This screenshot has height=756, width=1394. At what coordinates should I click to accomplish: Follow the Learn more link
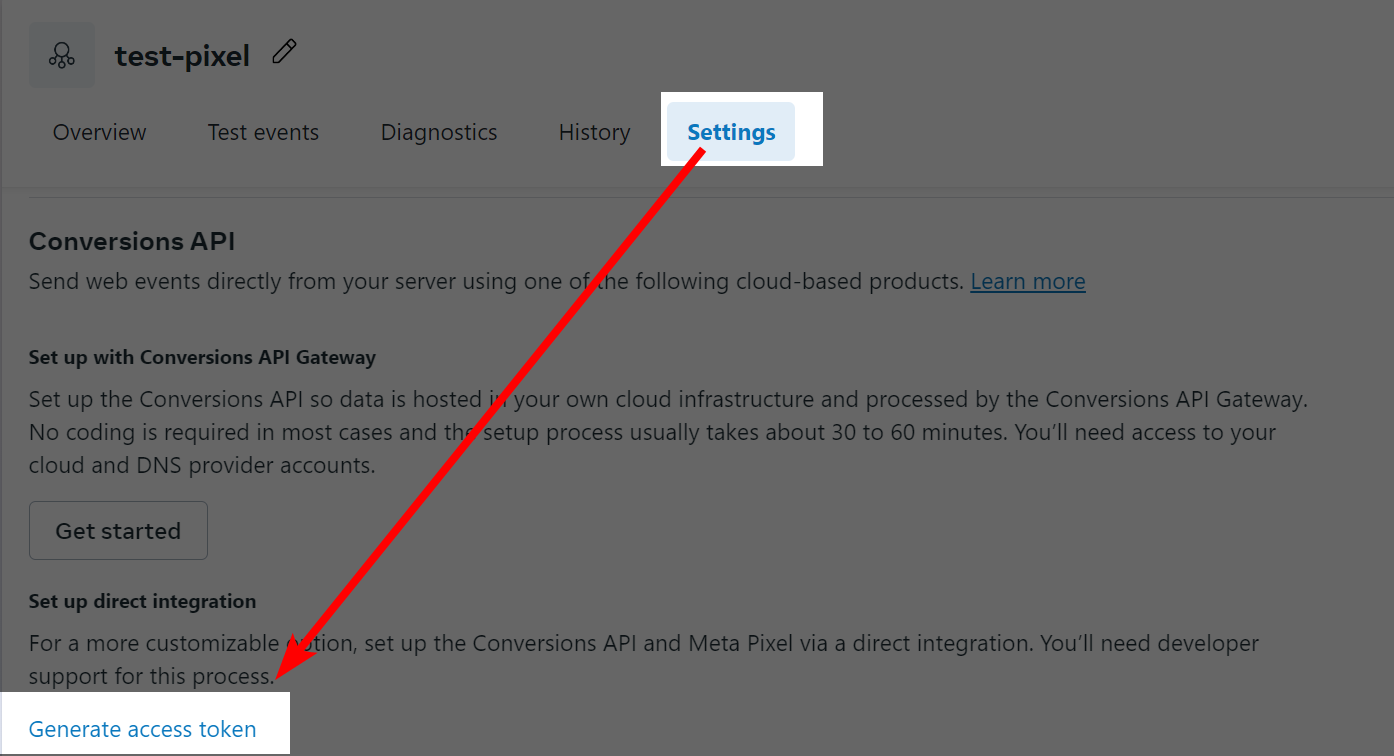tap(1028, 282)
